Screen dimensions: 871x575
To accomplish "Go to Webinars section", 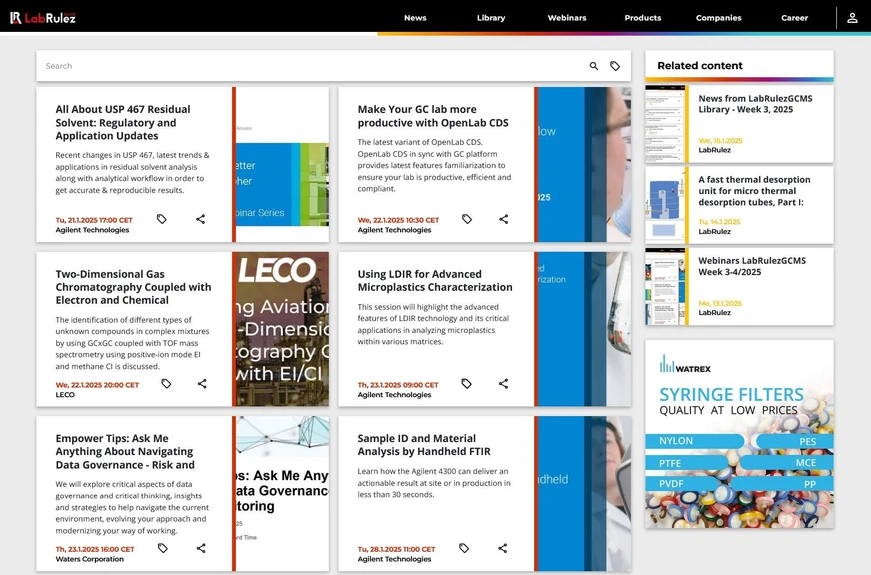I will (567, 18).
